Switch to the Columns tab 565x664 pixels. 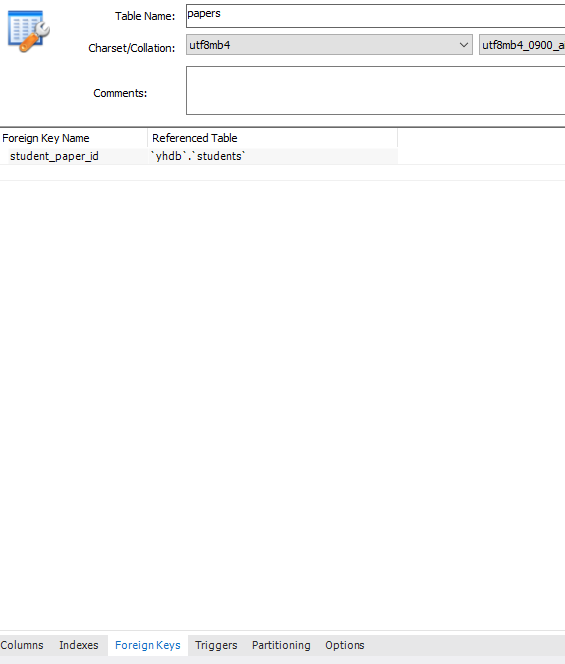coord(22,645)
